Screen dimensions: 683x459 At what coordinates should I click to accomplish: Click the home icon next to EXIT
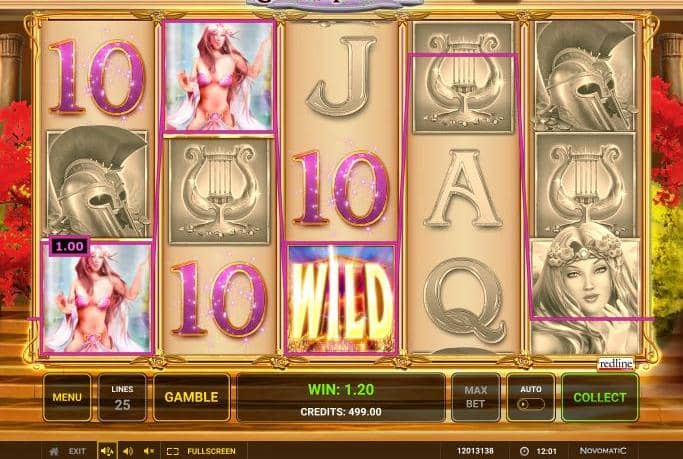click(x=54, y=451)
